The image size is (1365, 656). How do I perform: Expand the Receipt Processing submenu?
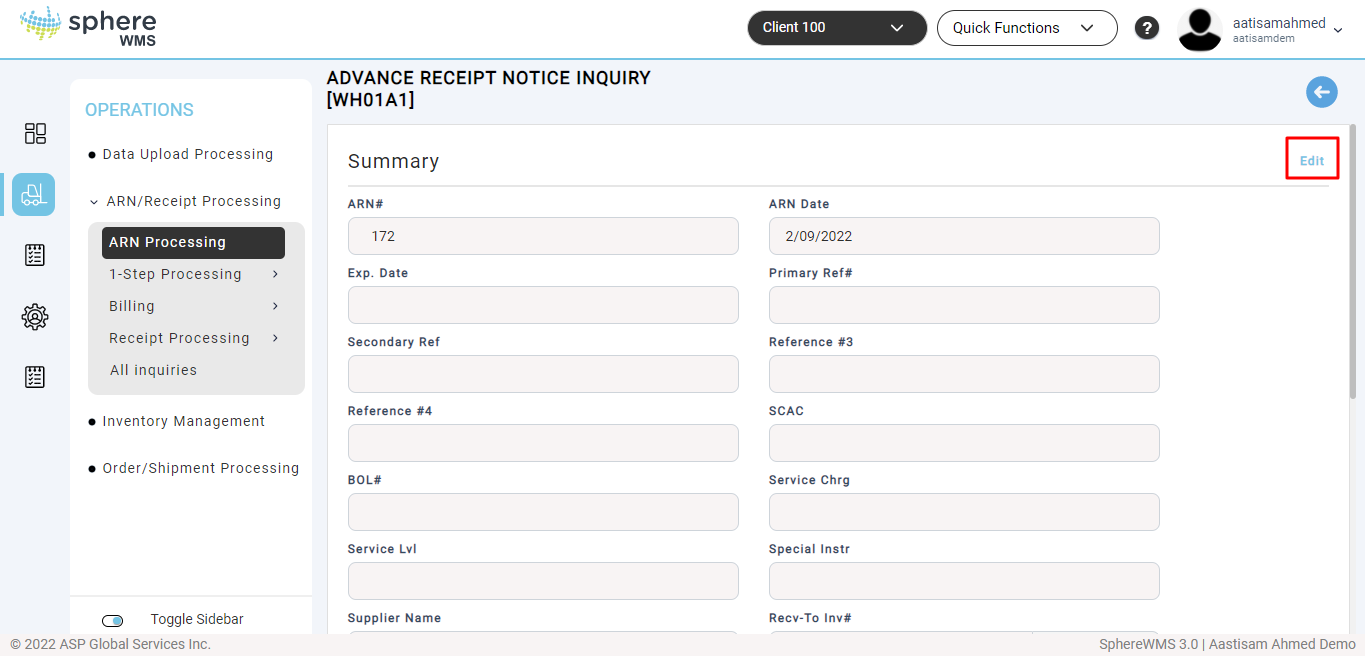193,338
